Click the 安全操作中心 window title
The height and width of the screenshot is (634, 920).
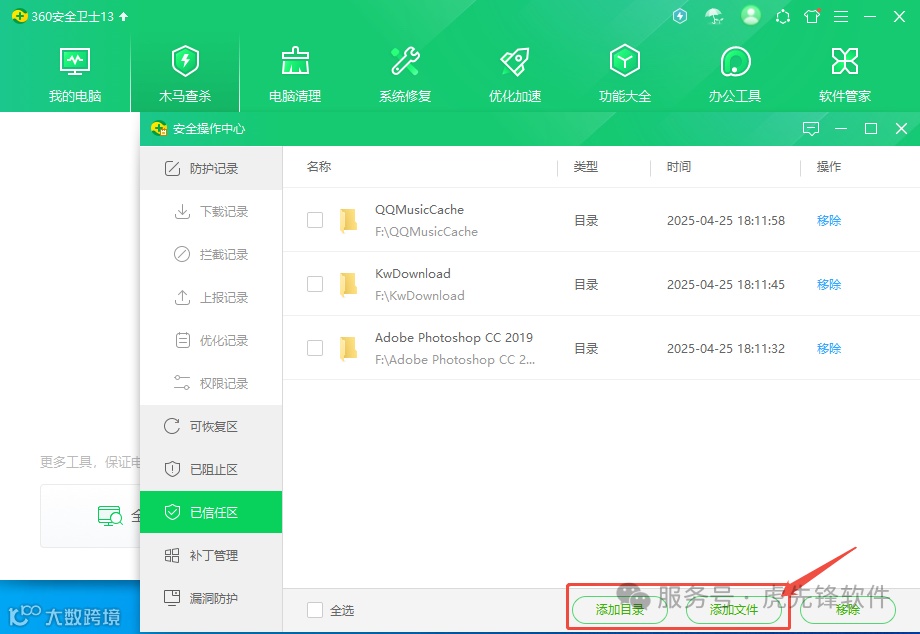coord(209,128)
